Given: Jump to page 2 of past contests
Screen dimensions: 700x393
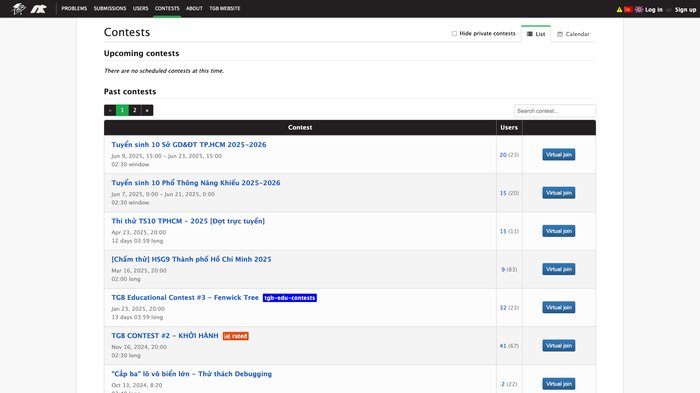Looking at the screenshot, I should [134, 110].
